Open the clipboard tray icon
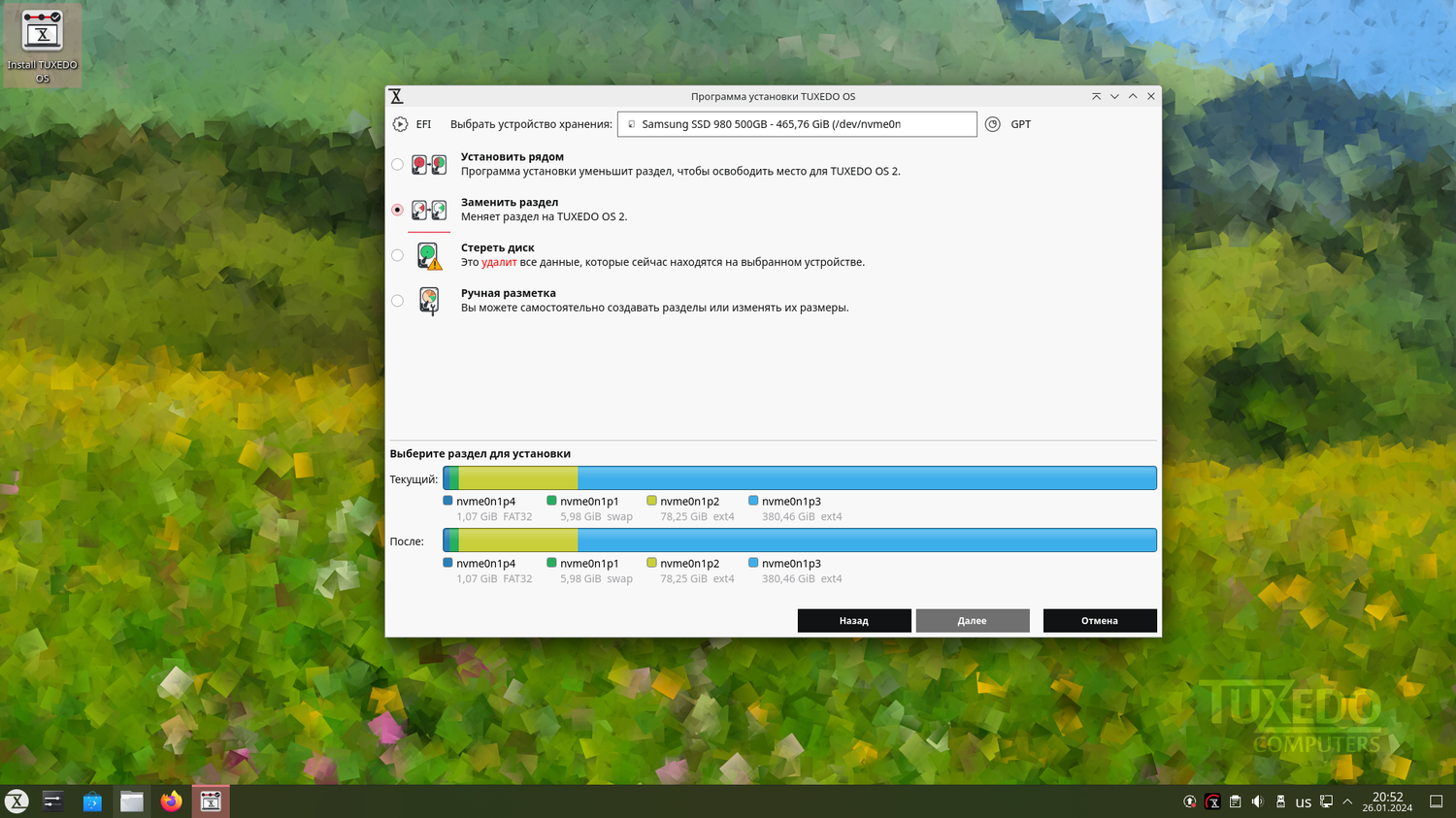The width and height of the screenshot is (1456, 818). pos(1235,802)
